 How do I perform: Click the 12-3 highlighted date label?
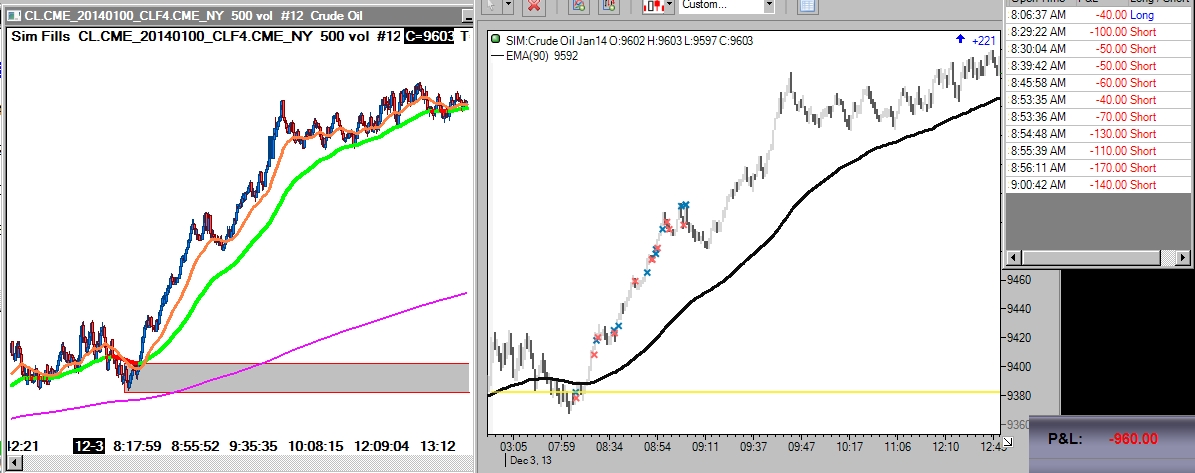tap(88, 446)
